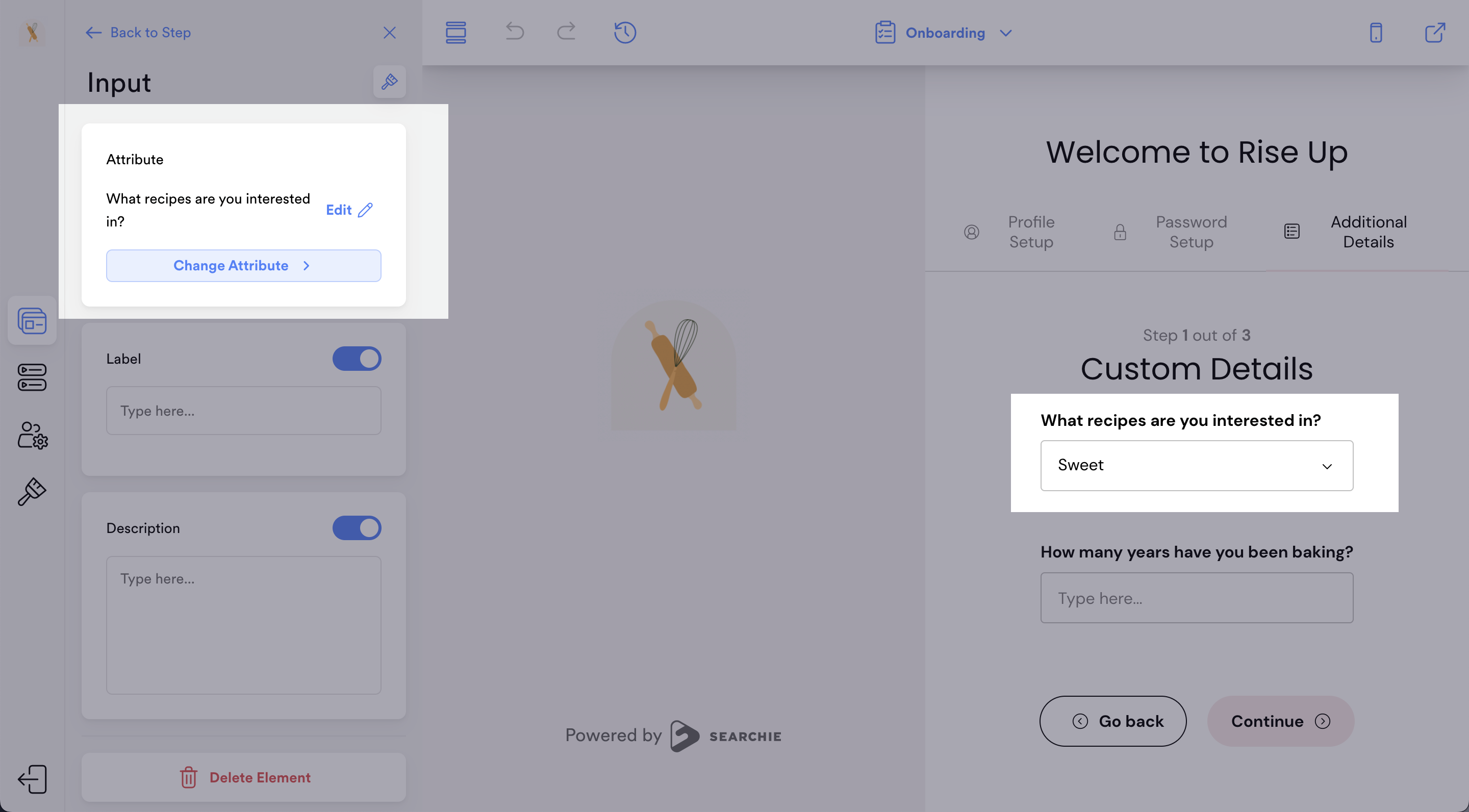Open the Sweet recipes dropdown
This screenshot has height=812, width=1469.
click(1197, 465)
